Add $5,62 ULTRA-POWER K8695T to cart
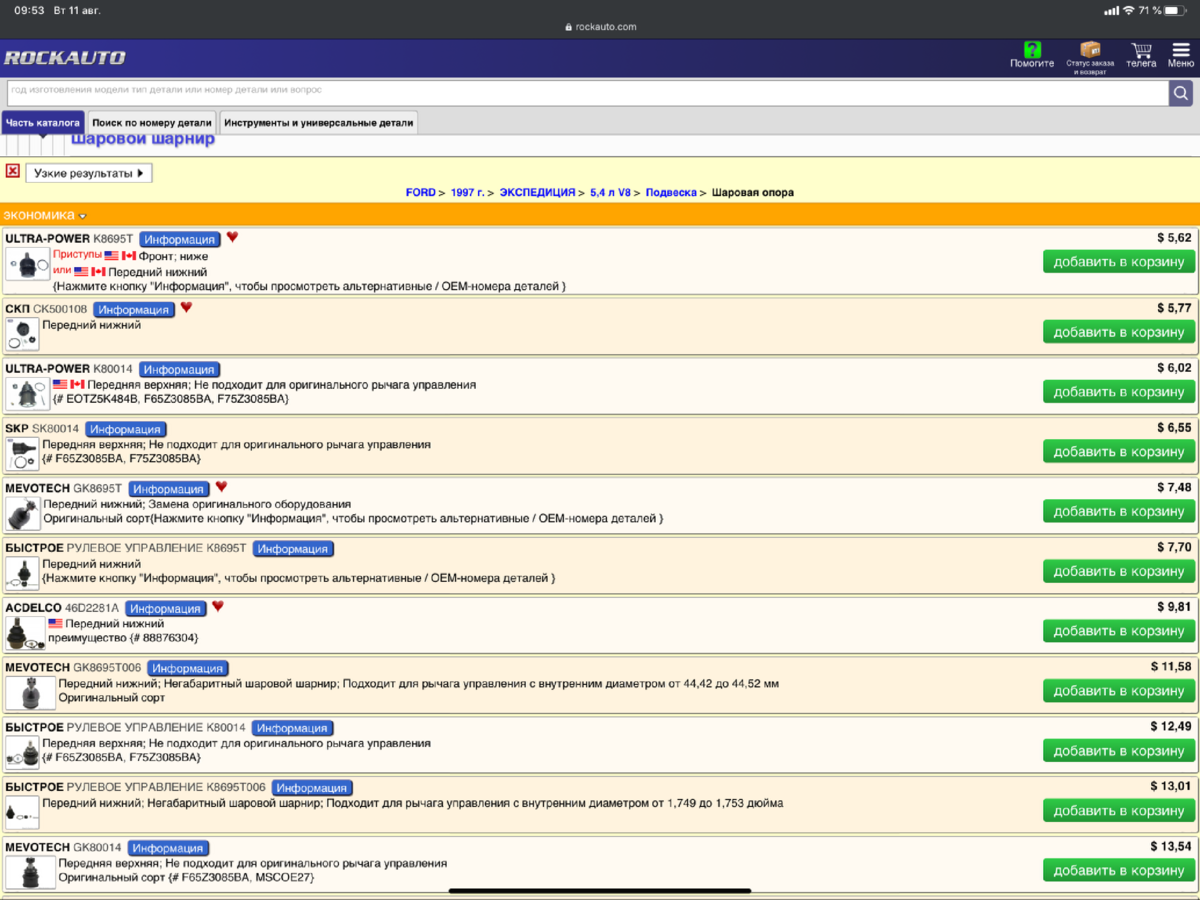 click(x=1119, y=262)
